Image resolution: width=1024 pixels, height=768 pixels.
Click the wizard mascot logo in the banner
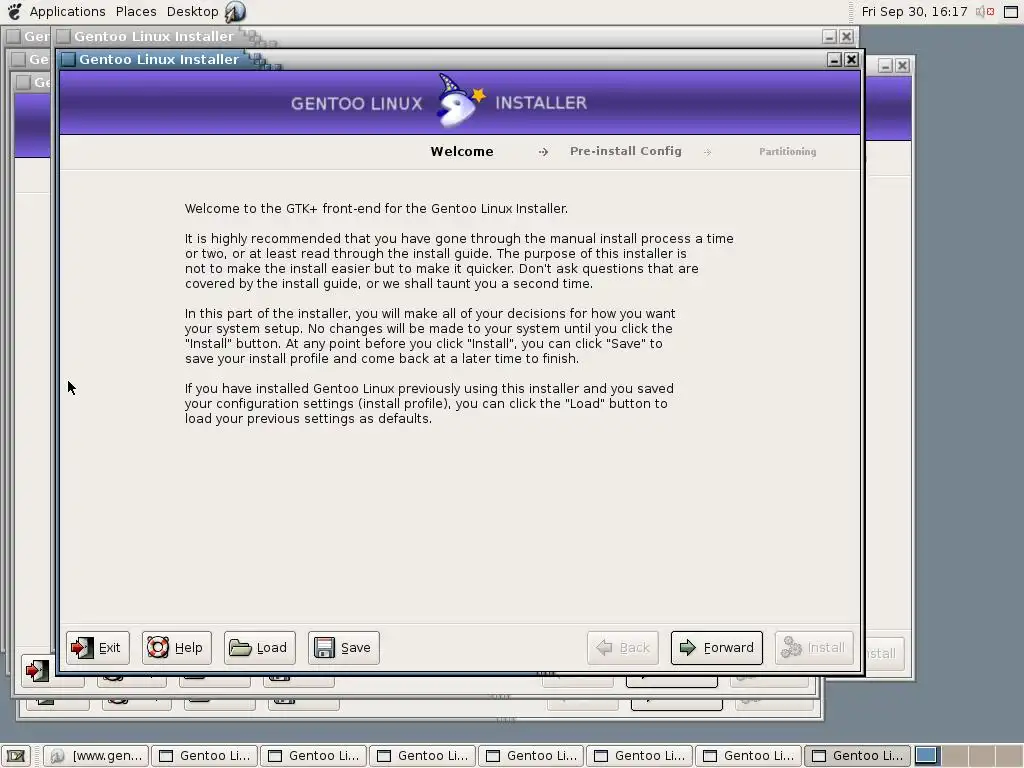pos(461,101)
